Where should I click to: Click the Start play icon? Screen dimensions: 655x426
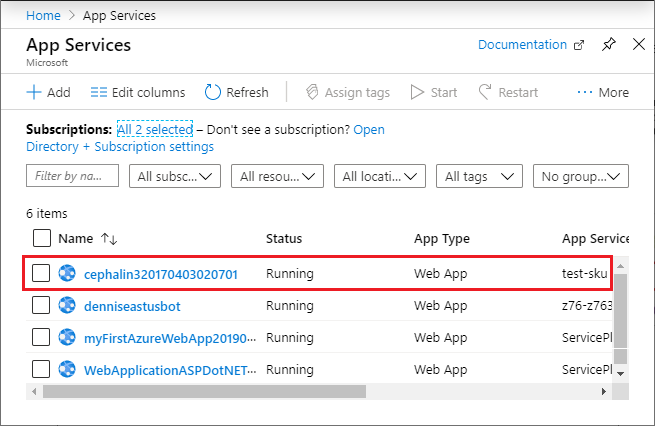(x=418, y=92)
